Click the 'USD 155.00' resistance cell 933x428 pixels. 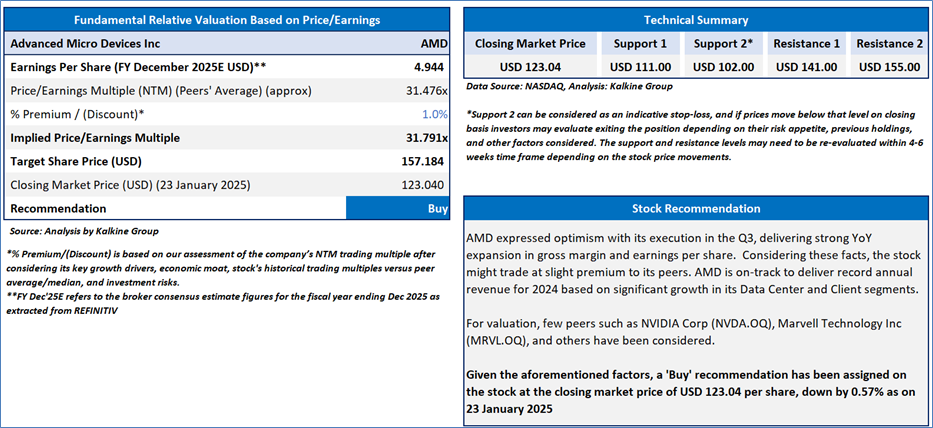[x=889, y=67]
